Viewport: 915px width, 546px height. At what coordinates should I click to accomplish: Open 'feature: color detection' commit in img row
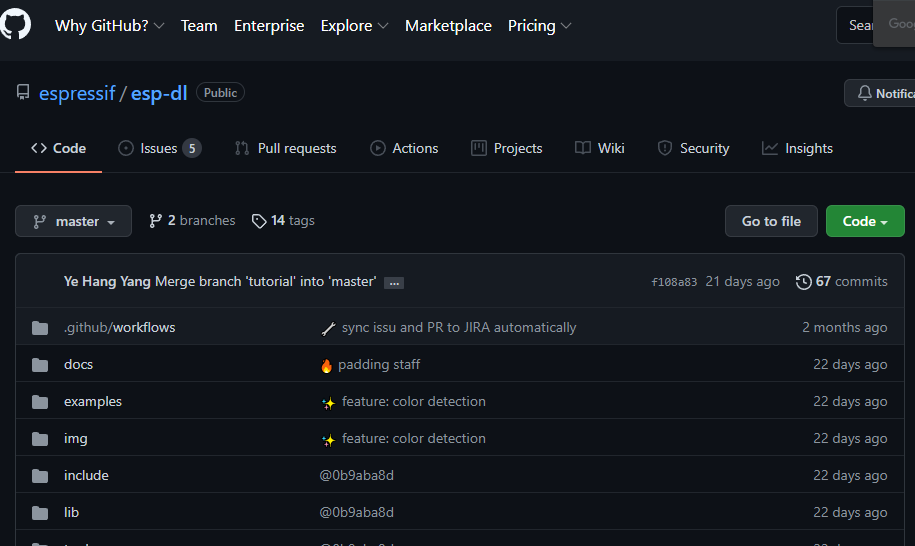[x=414, y=439]
